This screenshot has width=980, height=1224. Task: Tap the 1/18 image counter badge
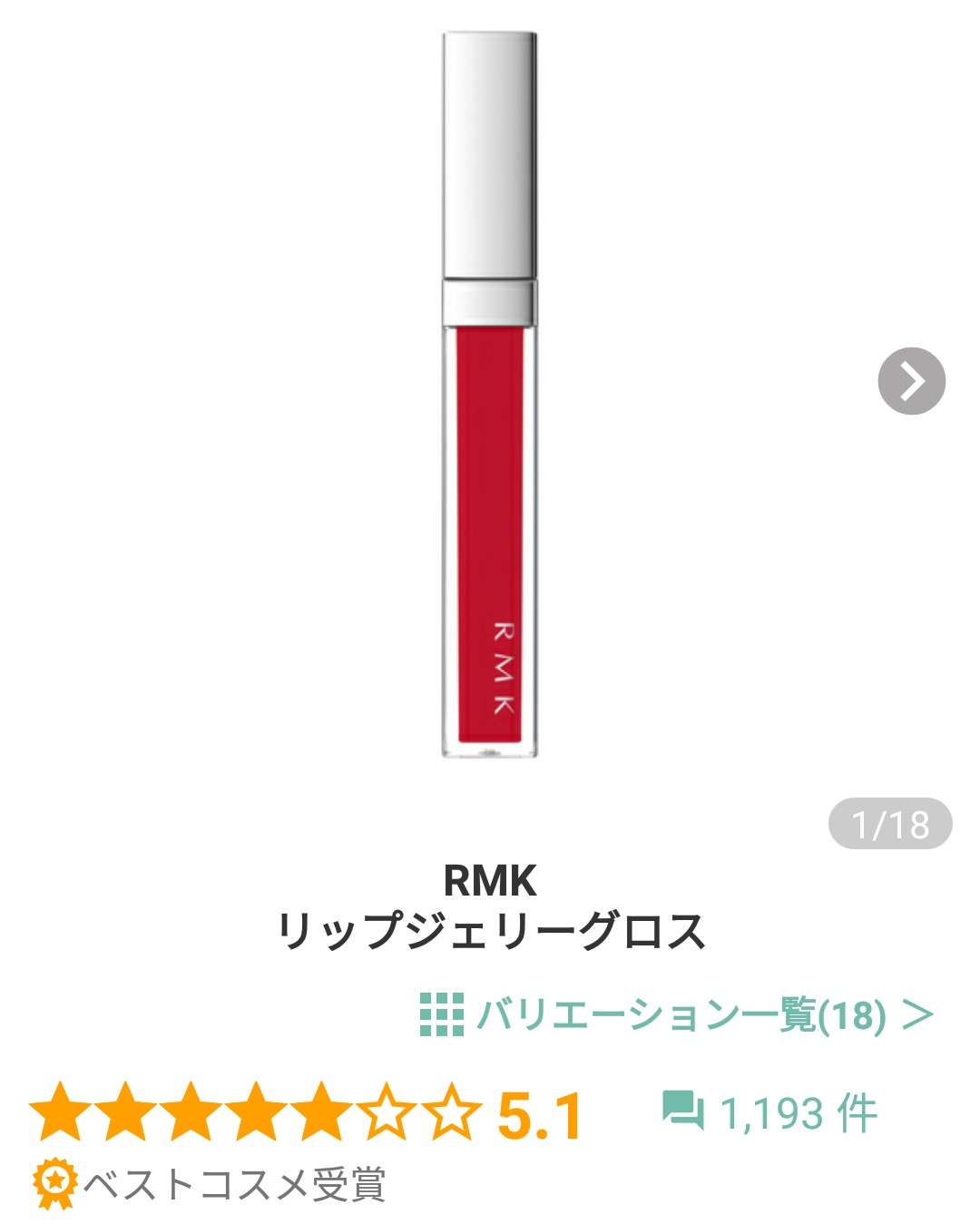[890, 824]
